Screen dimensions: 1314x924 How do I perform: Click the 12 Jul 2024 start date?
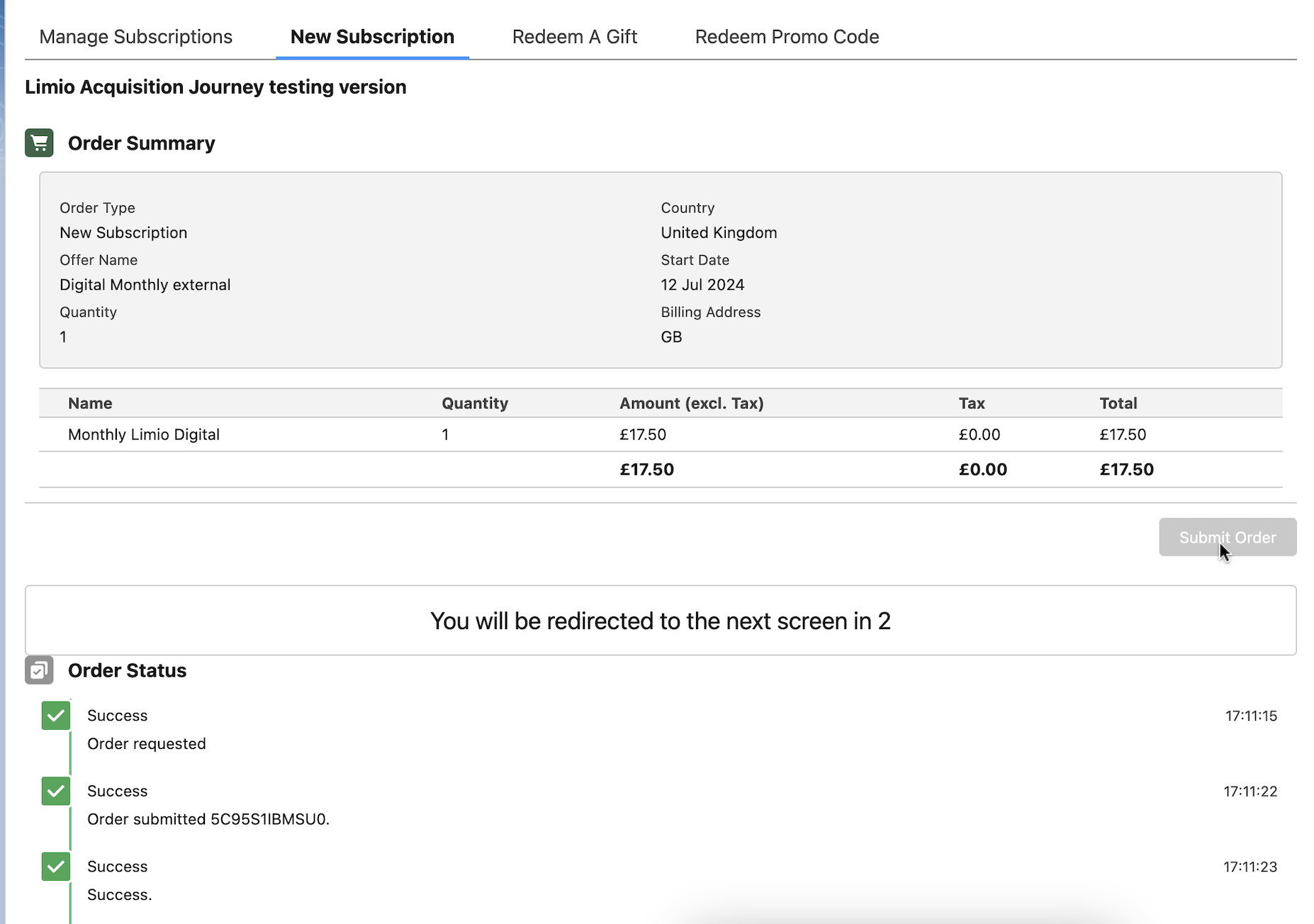pos(702,285)
